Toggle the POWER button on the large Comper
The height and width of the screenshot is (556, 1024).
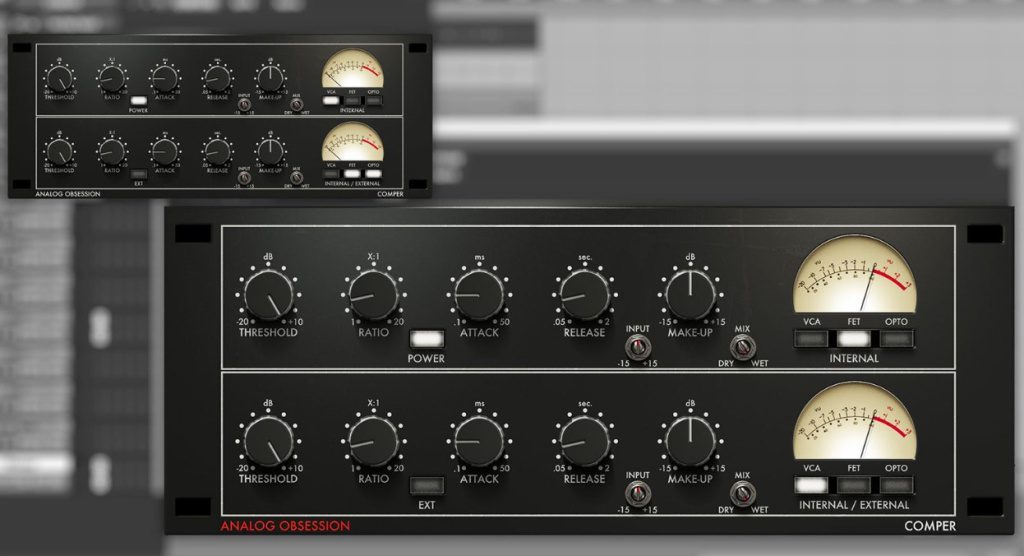[x=426, y=339]
